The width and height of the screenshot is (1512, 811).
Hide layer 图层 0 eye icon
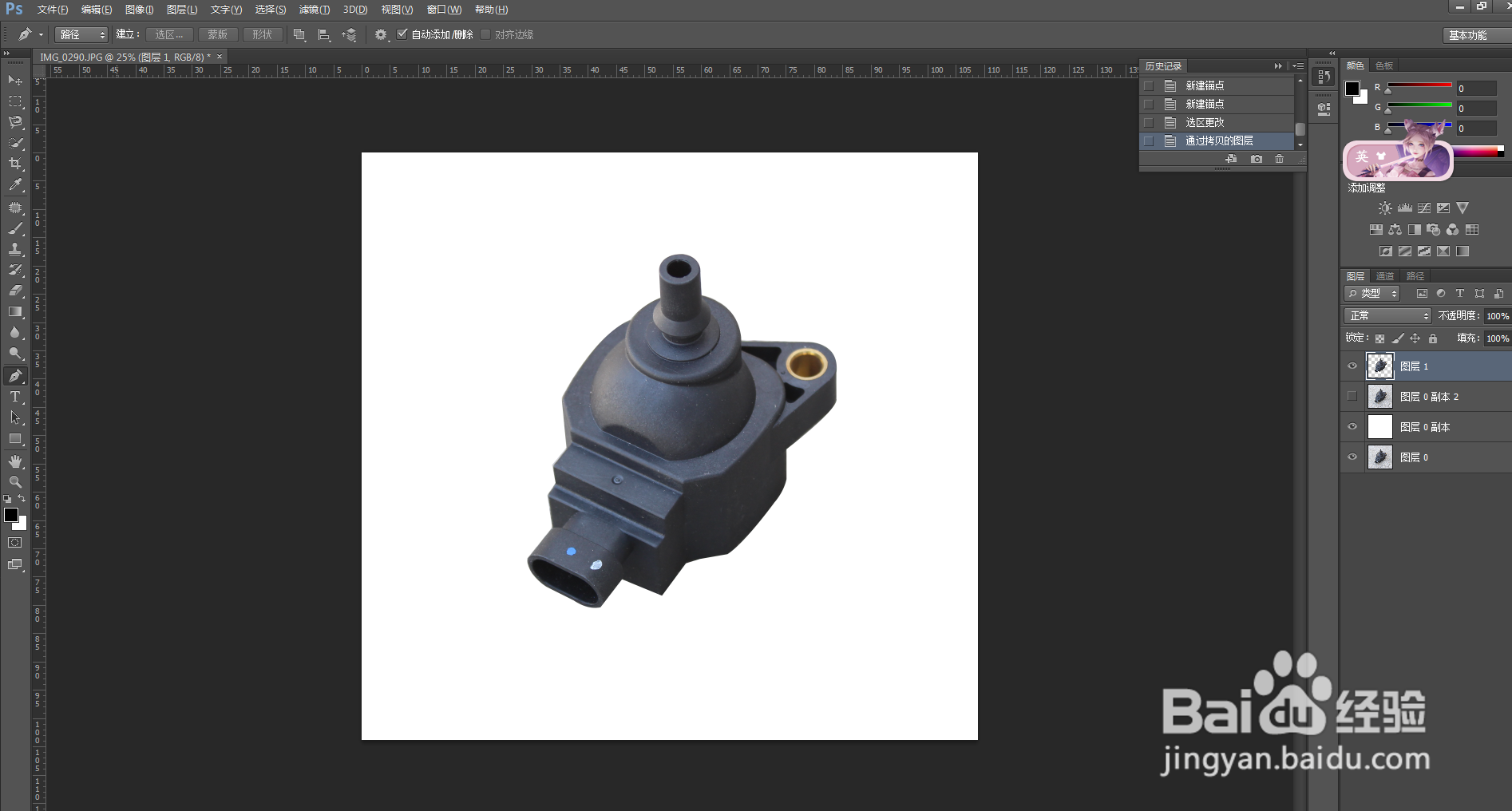tap(1352, 457)
